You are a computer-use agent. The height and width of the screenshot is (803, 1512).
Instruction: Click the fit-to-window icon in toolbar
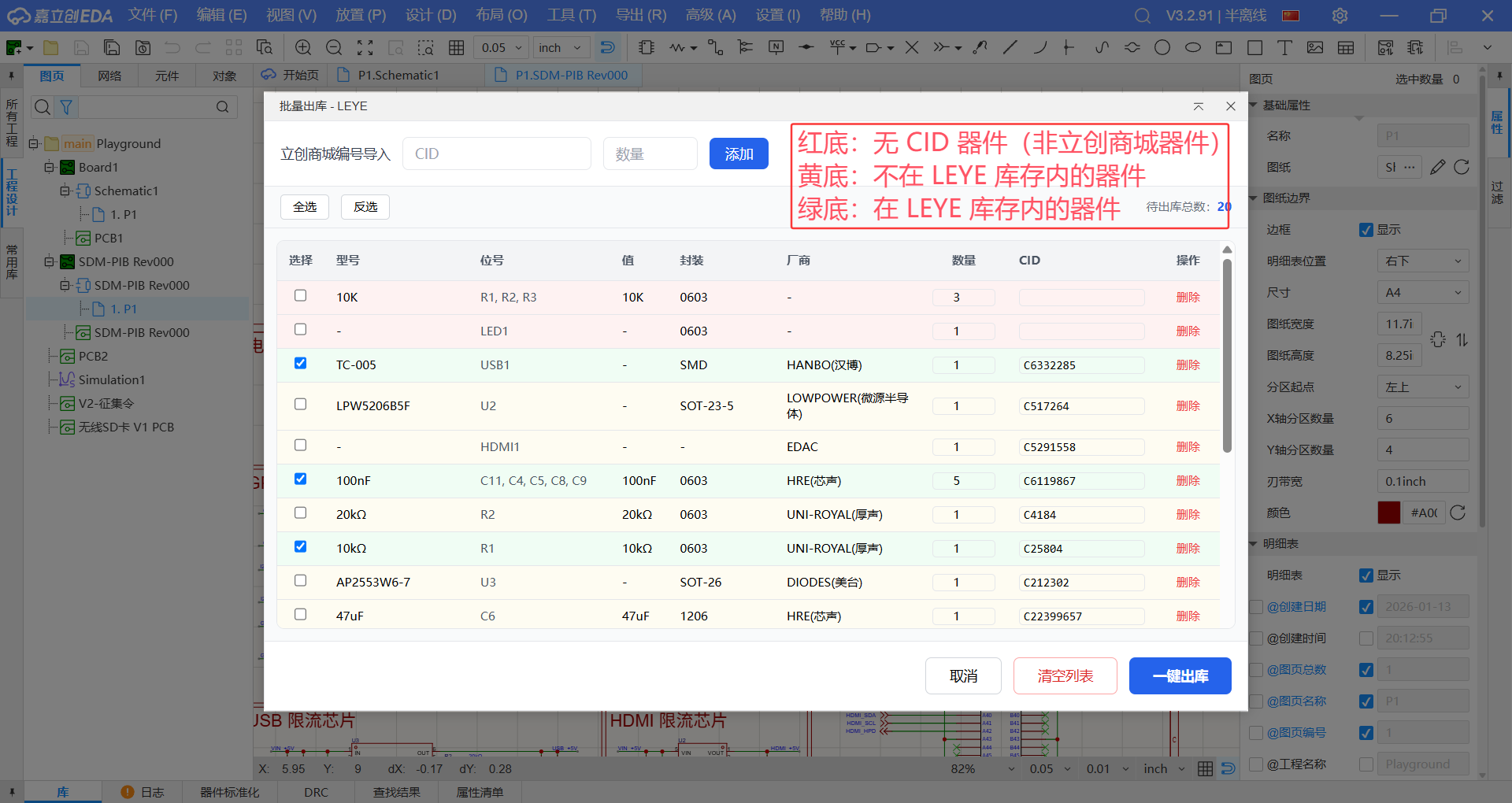tap(365, 48)
